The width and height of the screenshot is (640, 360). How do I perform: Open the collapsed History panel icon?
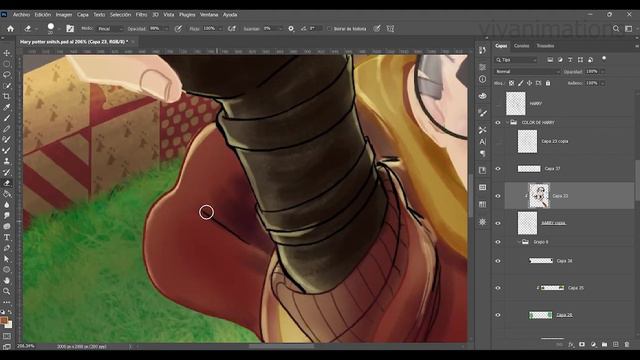pyautogui.click(x=482, y=50)
